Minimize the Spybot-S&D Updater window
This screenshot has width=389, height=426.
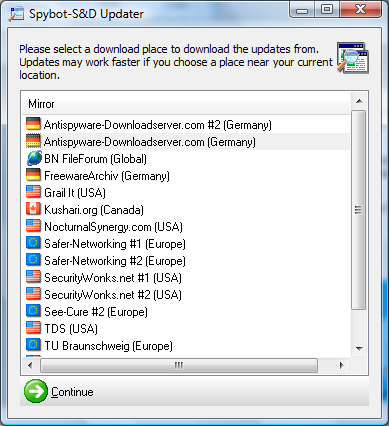pyautogui.click(x=302, y=10)
